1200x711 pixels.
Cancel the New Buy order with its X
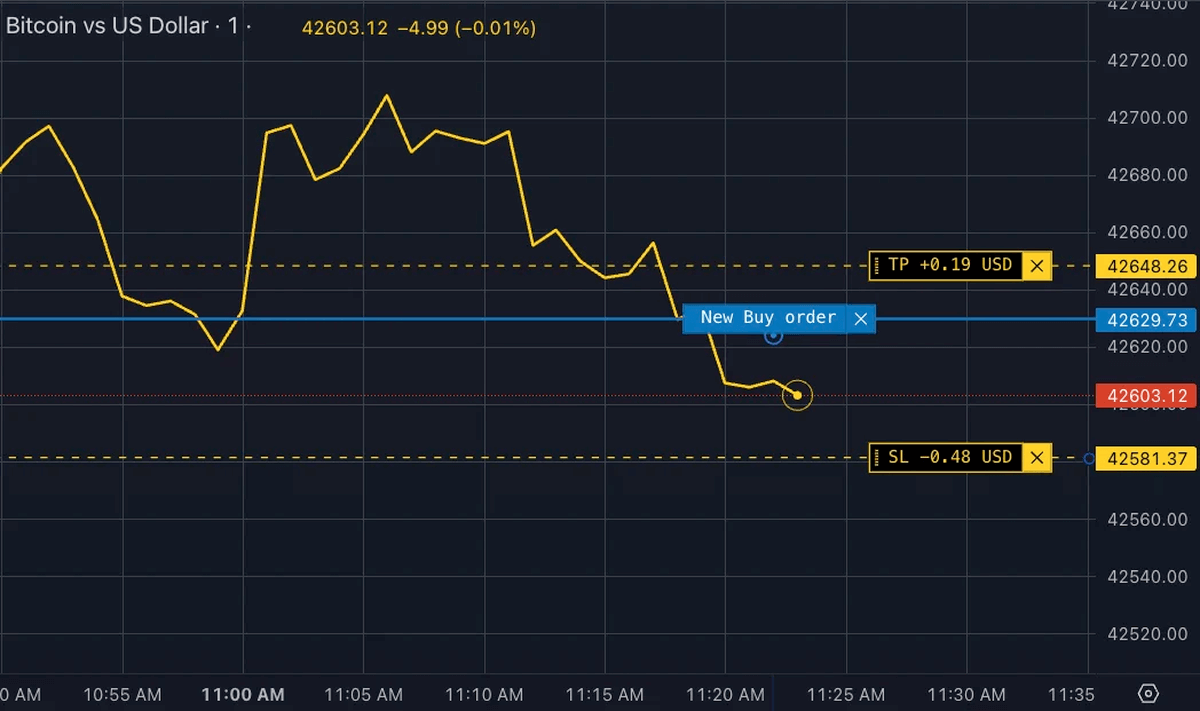(x=860, y=319)
